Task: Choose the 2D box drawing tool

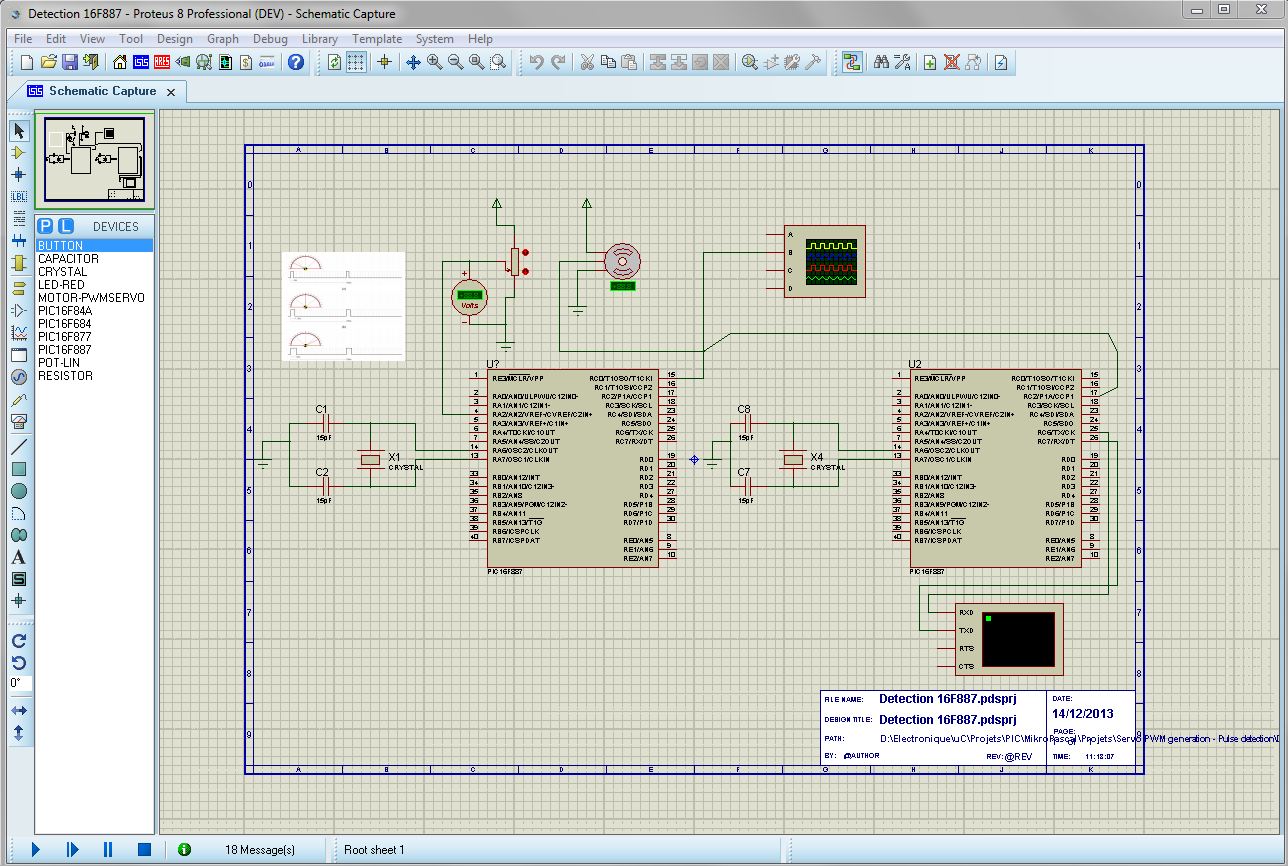Action: pos(18,469)
